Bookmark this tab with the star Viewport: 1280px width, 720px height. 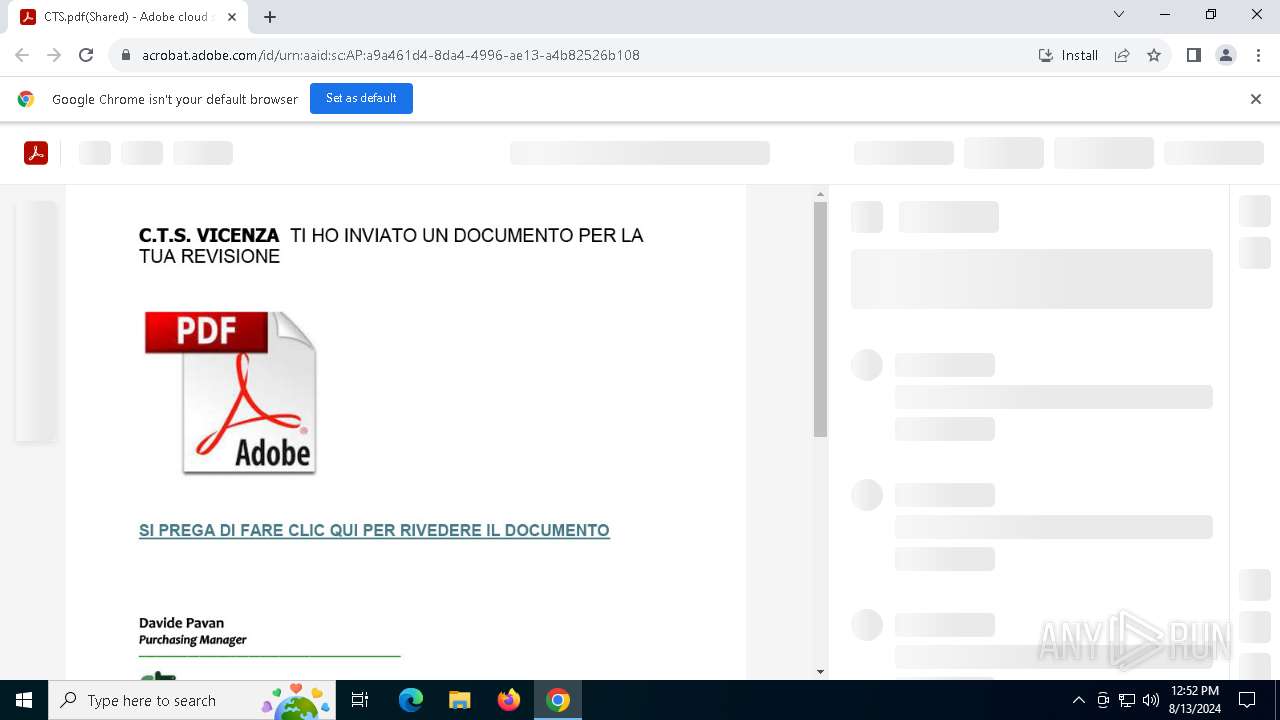(1154, 55)
